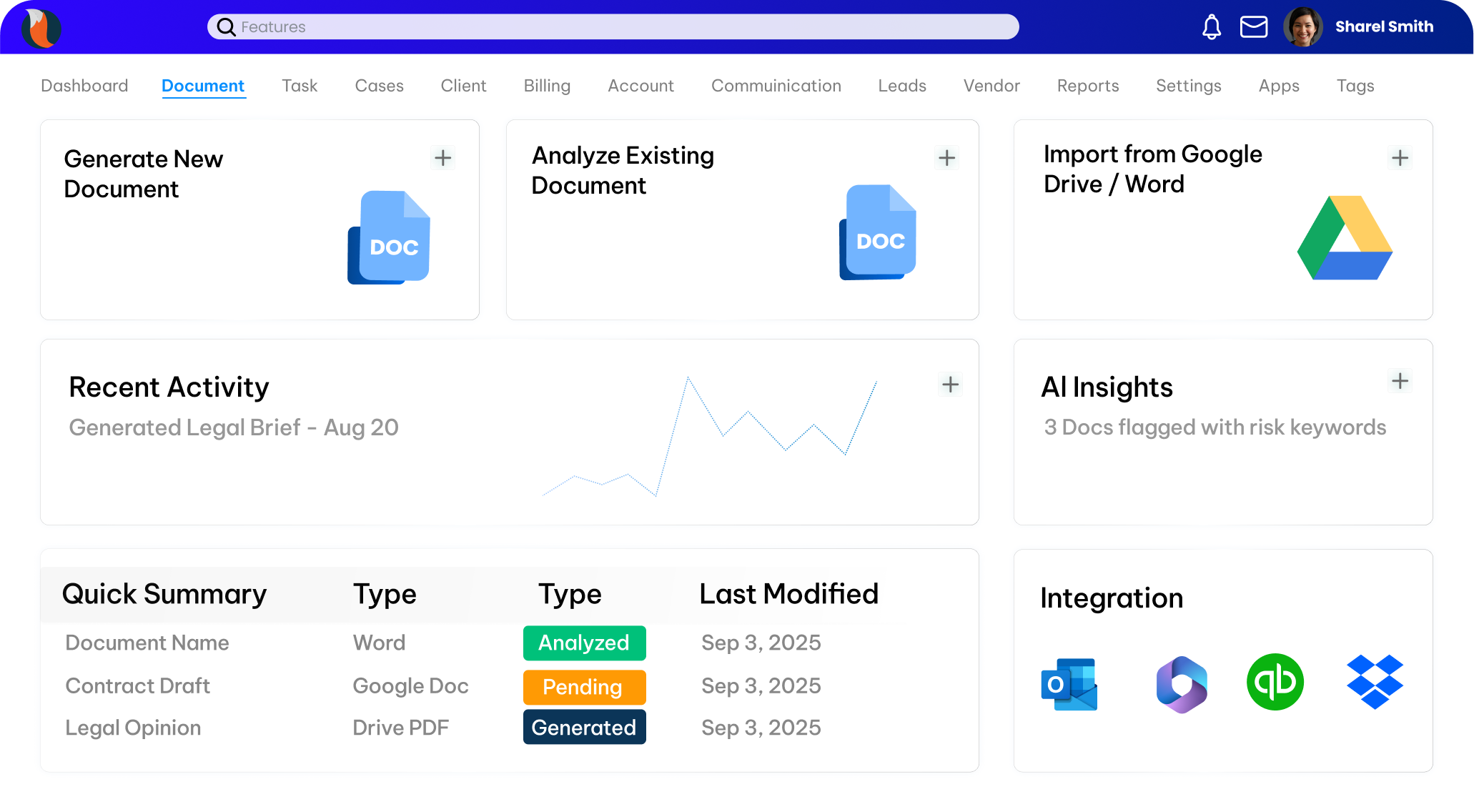Click the Generate New Document title

pyautogui.click(x=143, y=174)
